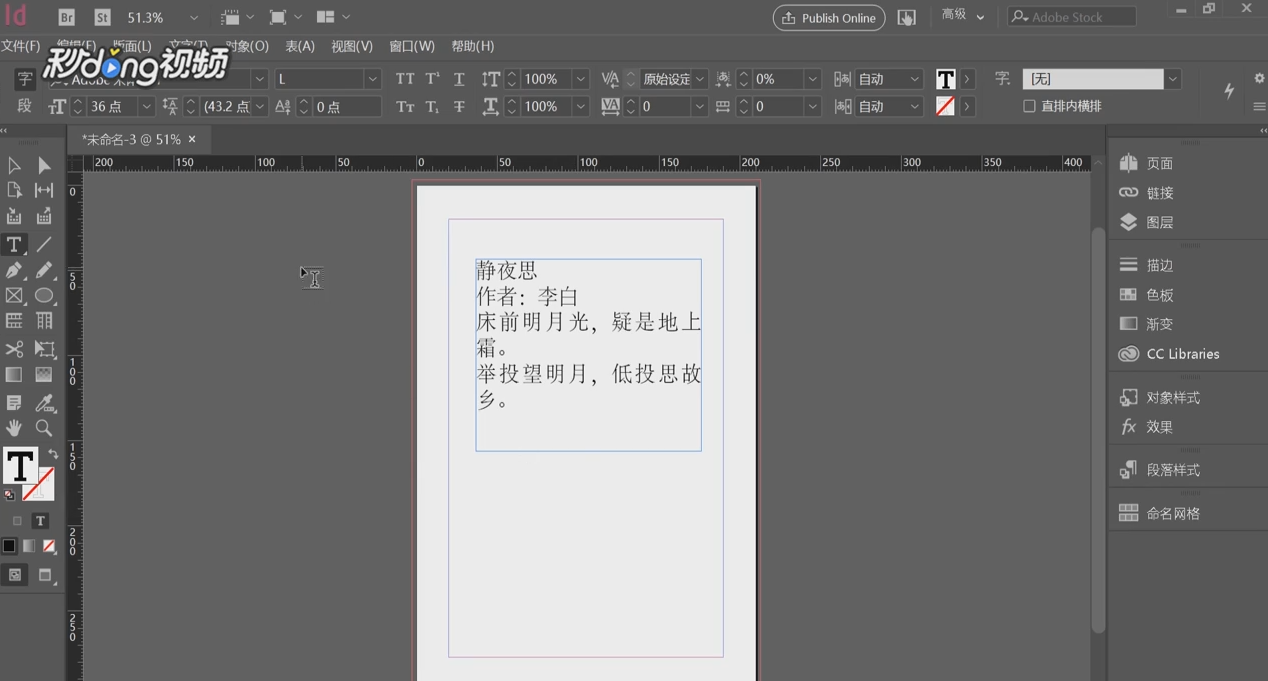The height and width of the screenshot is (681, 1268).
Task: Pick the Pencil tool
Action: (44, 270)
